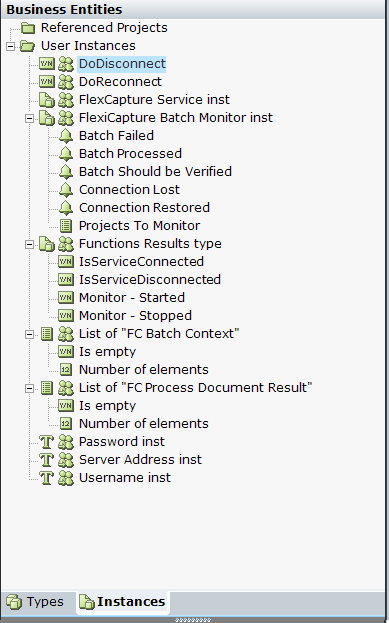
Task: Click the Y/N icon next to IsServiceConnected
Action: pyautogui.click(x=66, y=261)
